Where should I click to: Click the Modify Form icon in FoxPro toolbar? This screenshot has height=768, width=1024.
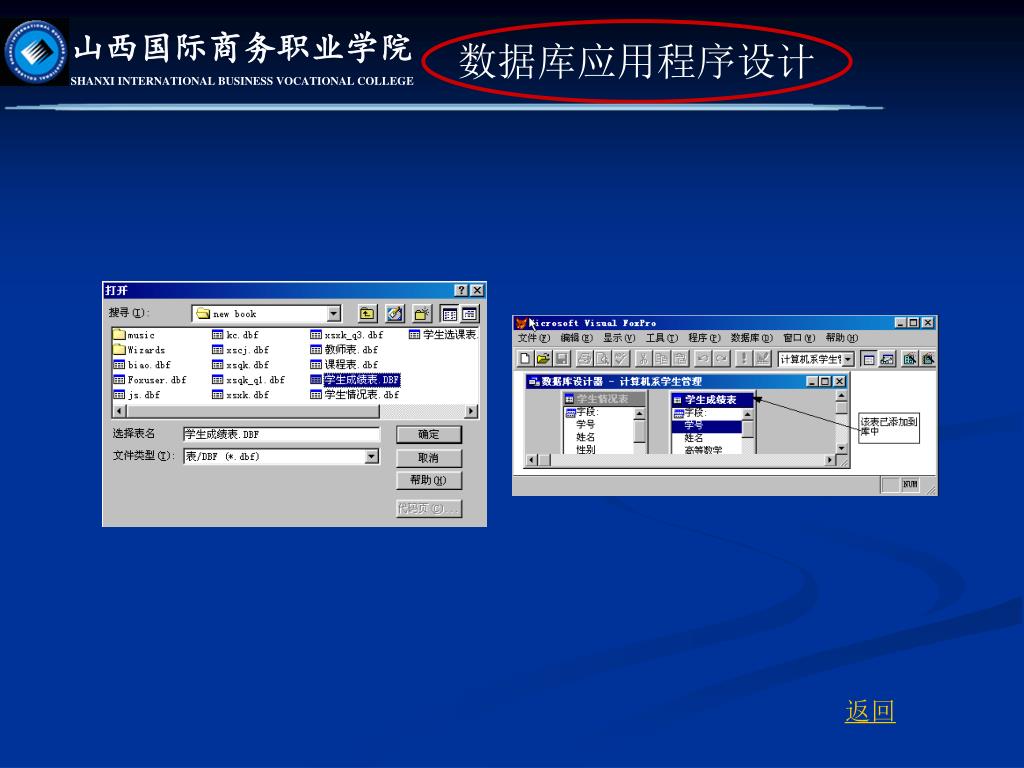[762, 359]
